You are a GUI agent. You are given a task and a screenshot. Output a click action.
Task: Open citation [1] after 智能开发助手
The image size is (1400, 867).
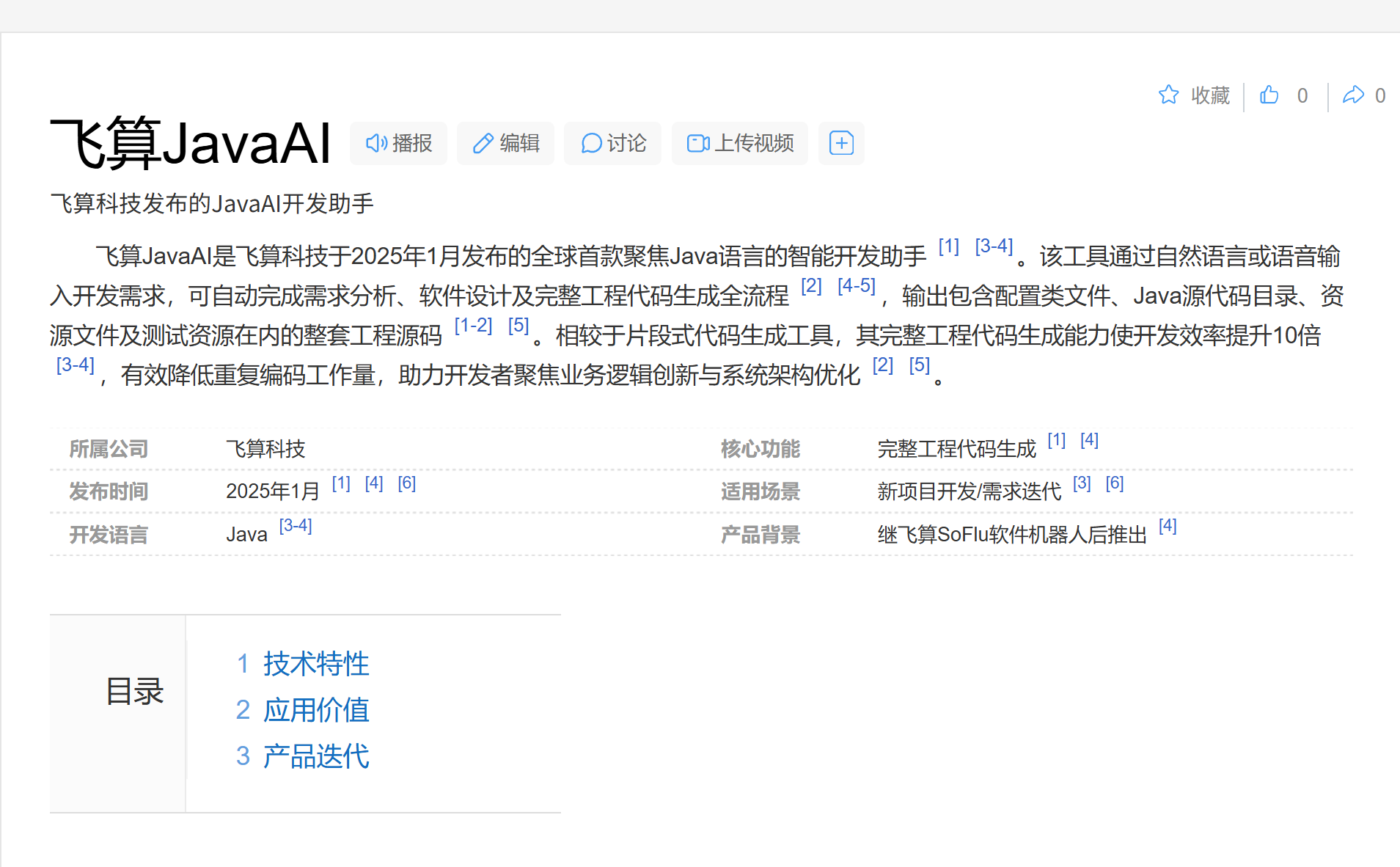949,246
